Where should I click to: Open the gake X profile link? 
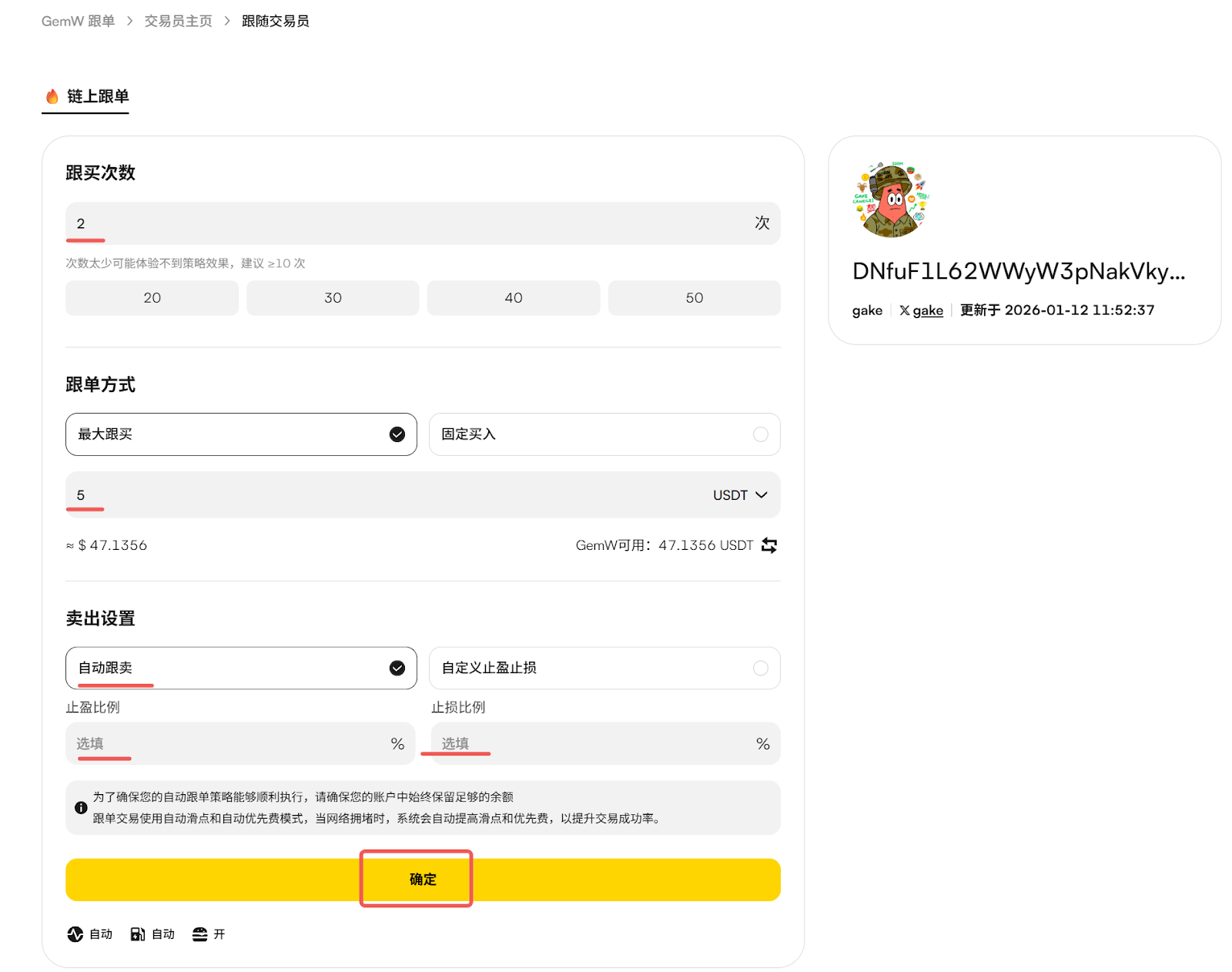(928, 310)
